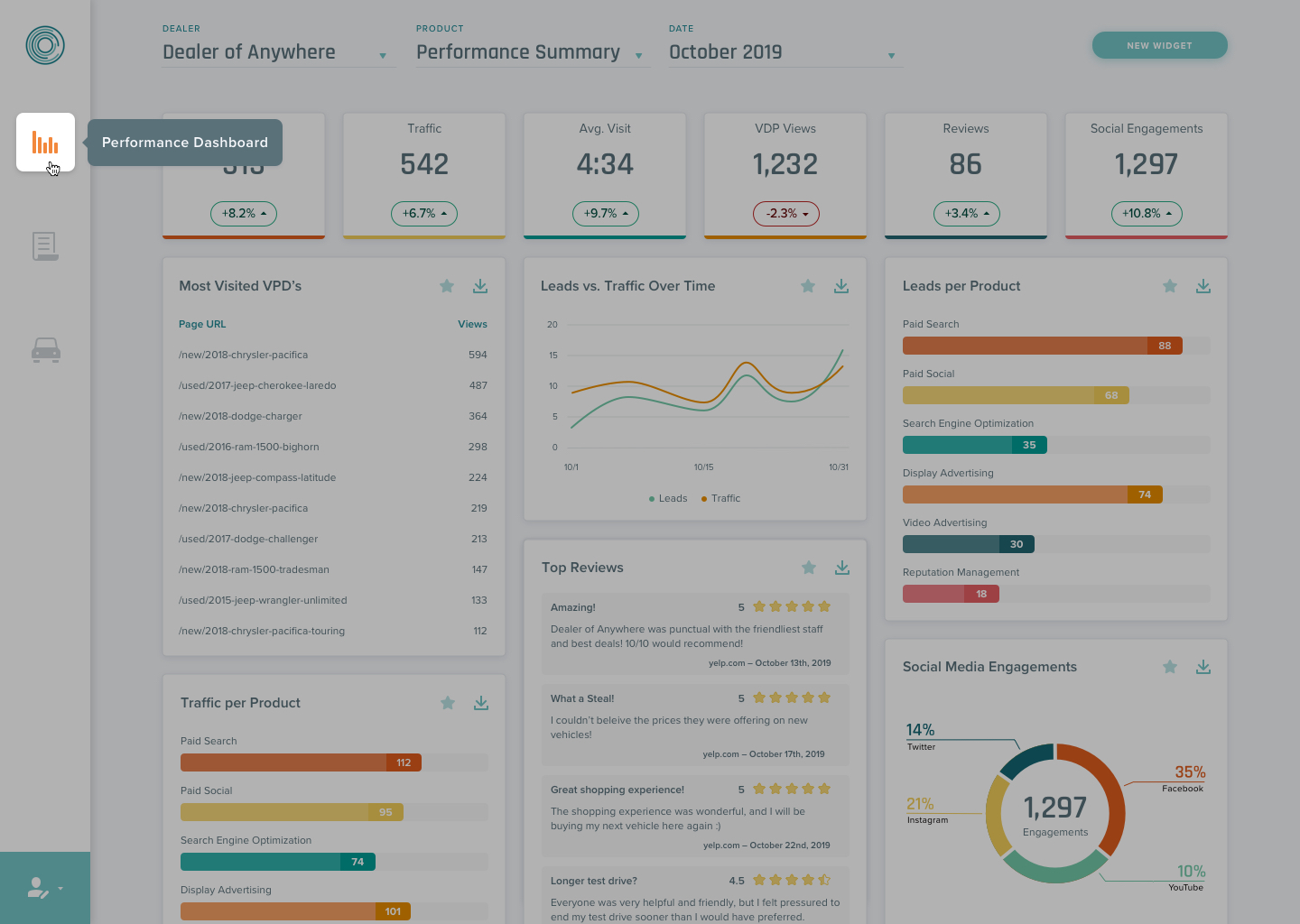Expand the account menu chevron at bottom
This screenshot has height=924, width=1300.
(59, 888)
